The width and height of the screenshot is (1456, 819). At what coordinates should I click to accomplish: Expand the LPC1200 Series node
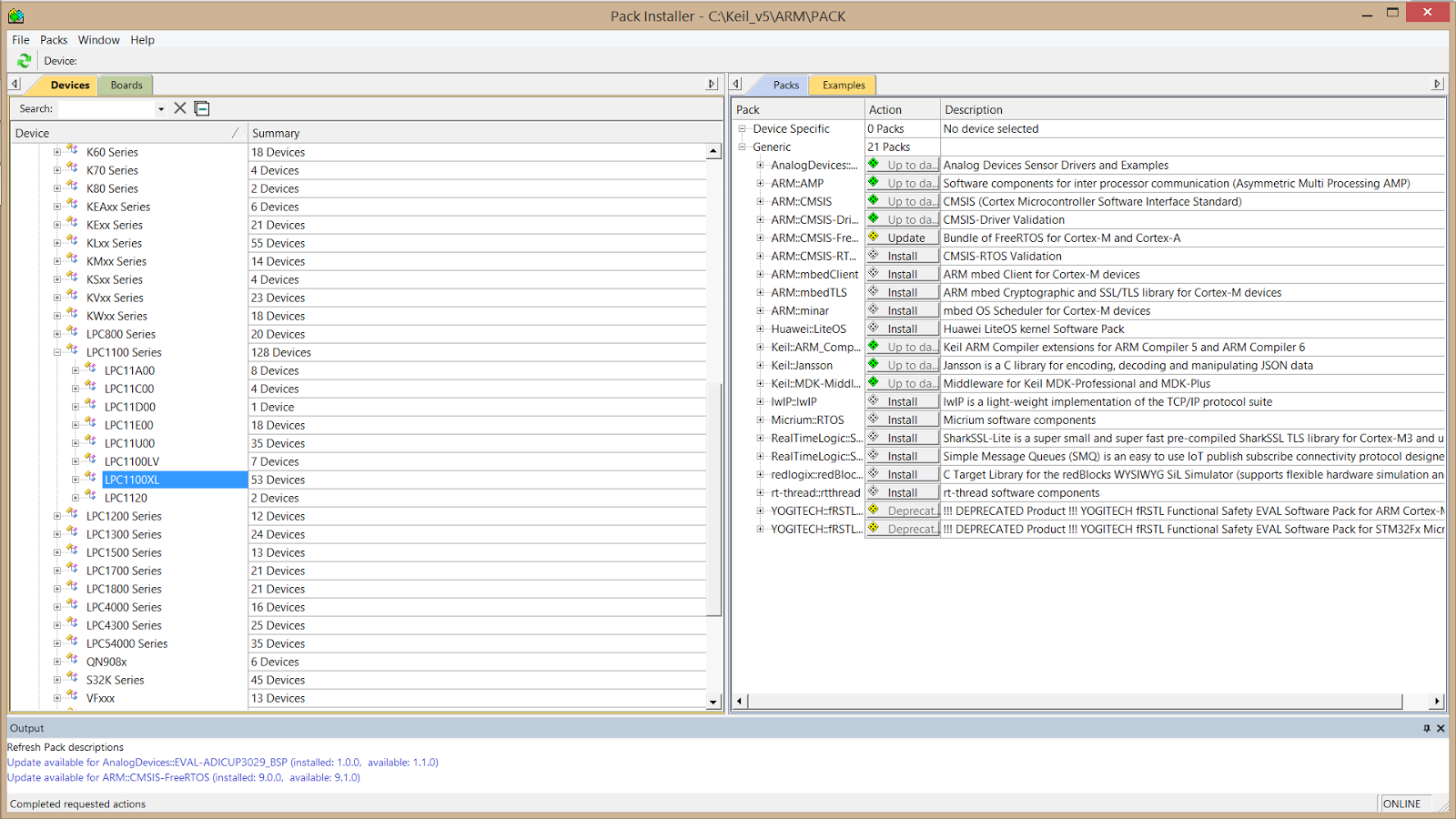[x=57, y=516]
